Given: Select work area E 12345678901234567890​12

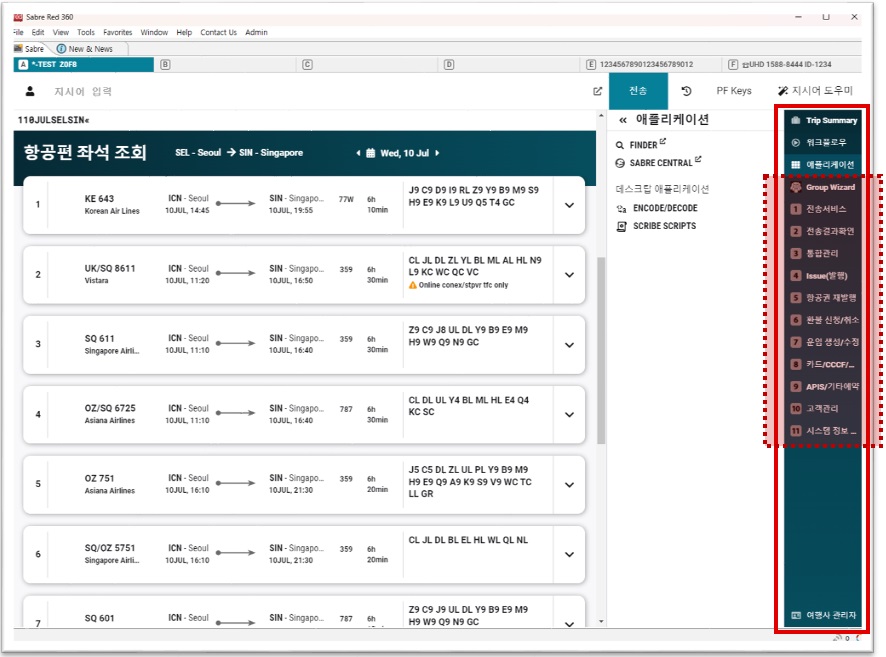Looking at the screenshot, I should (651, 64).
